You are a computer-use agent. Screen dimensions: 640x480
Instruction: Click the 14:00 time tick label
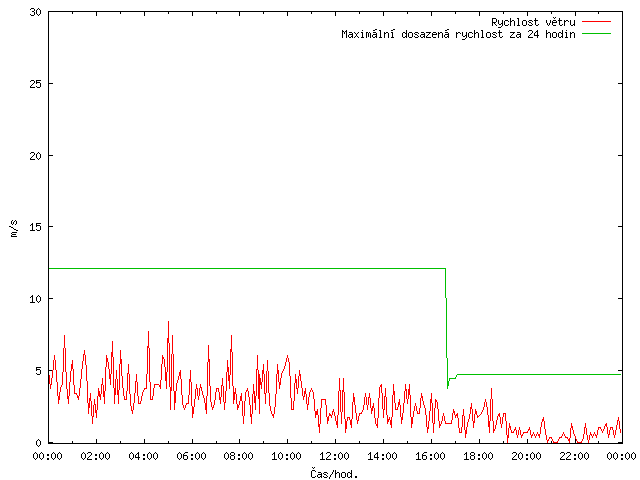pos(382,456)
